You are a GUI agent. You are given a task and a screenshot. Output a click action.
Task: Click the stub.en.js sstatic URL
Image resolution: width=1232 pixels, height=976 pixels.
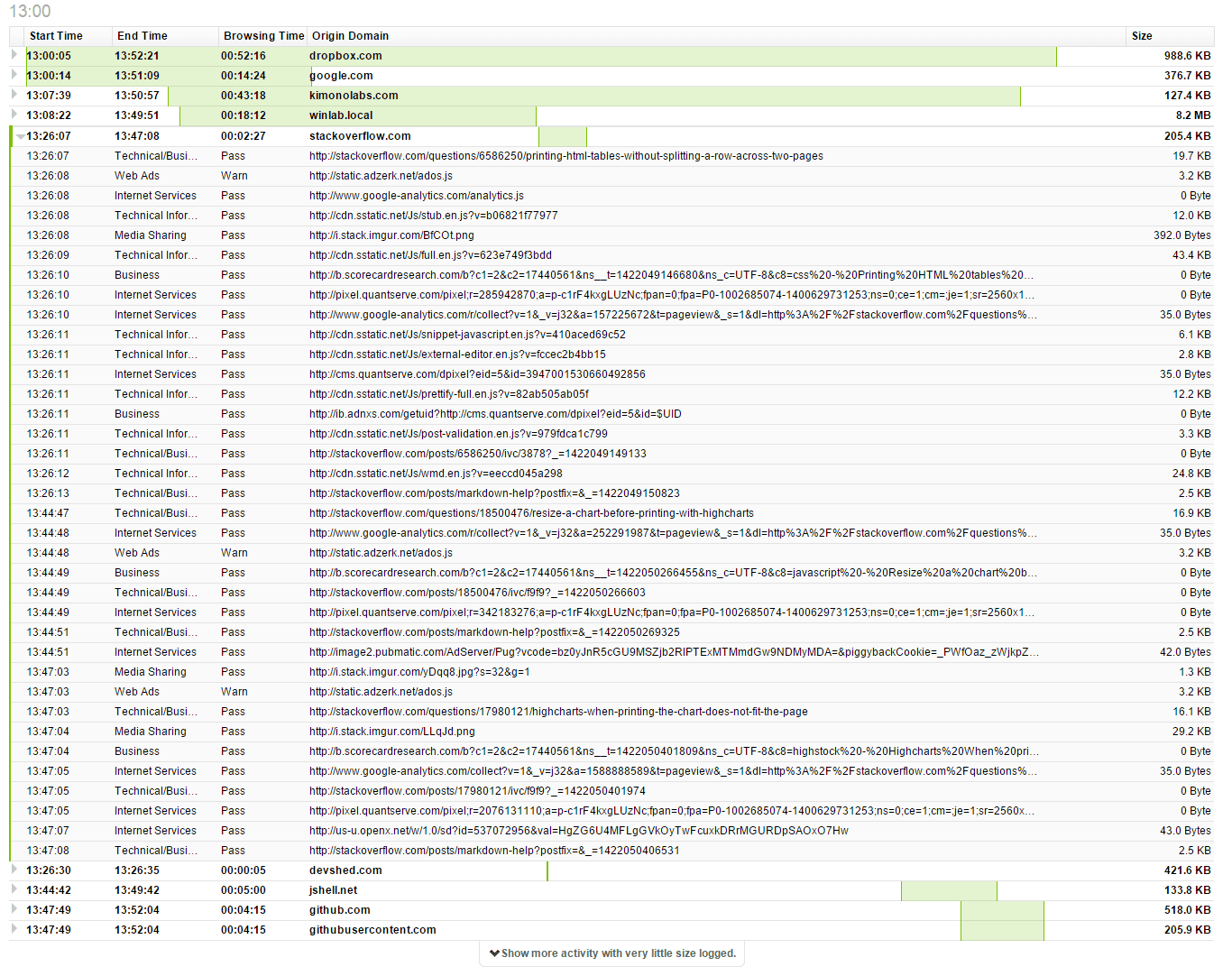coord(434,216)
